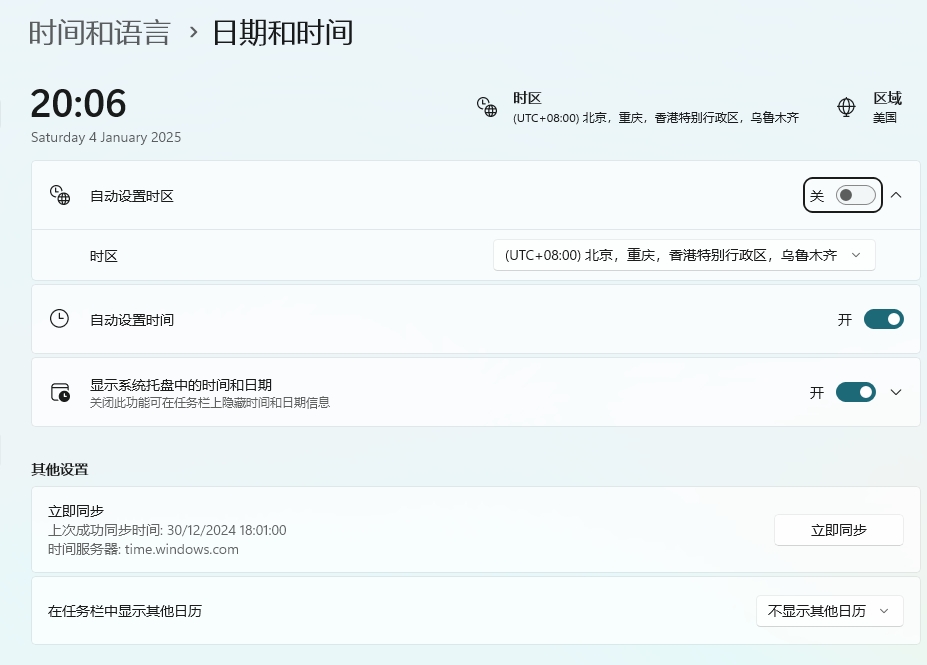Turn off 显示系统托盘中的时间和日期
Image resolution: width=927 pixels, height=665 pixels.
pos(855,392)
